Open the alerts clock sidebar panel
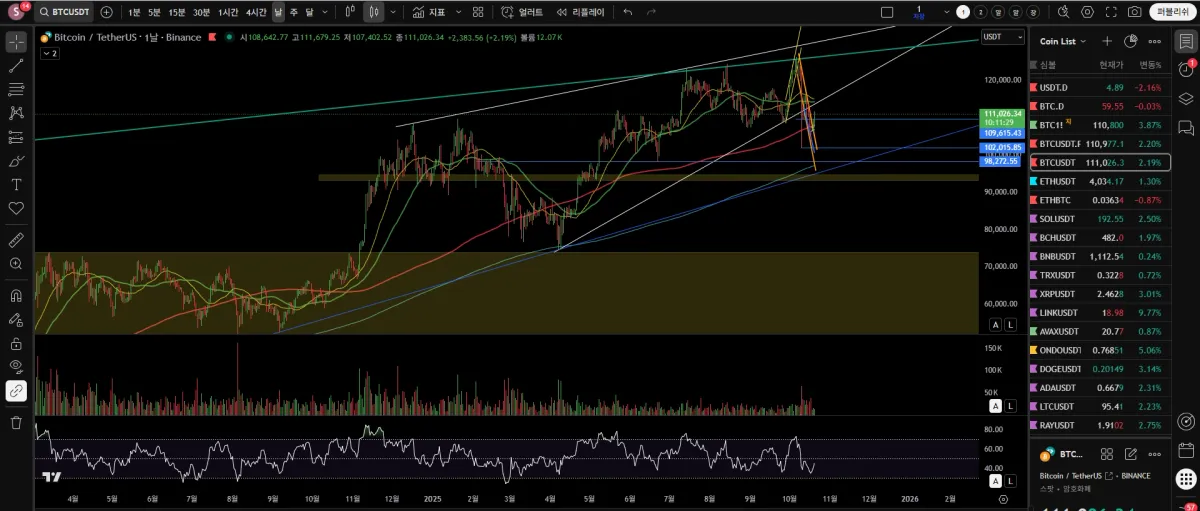Image resolution: width=1200 pixels, height=511 pixels. click(1186, 70)
